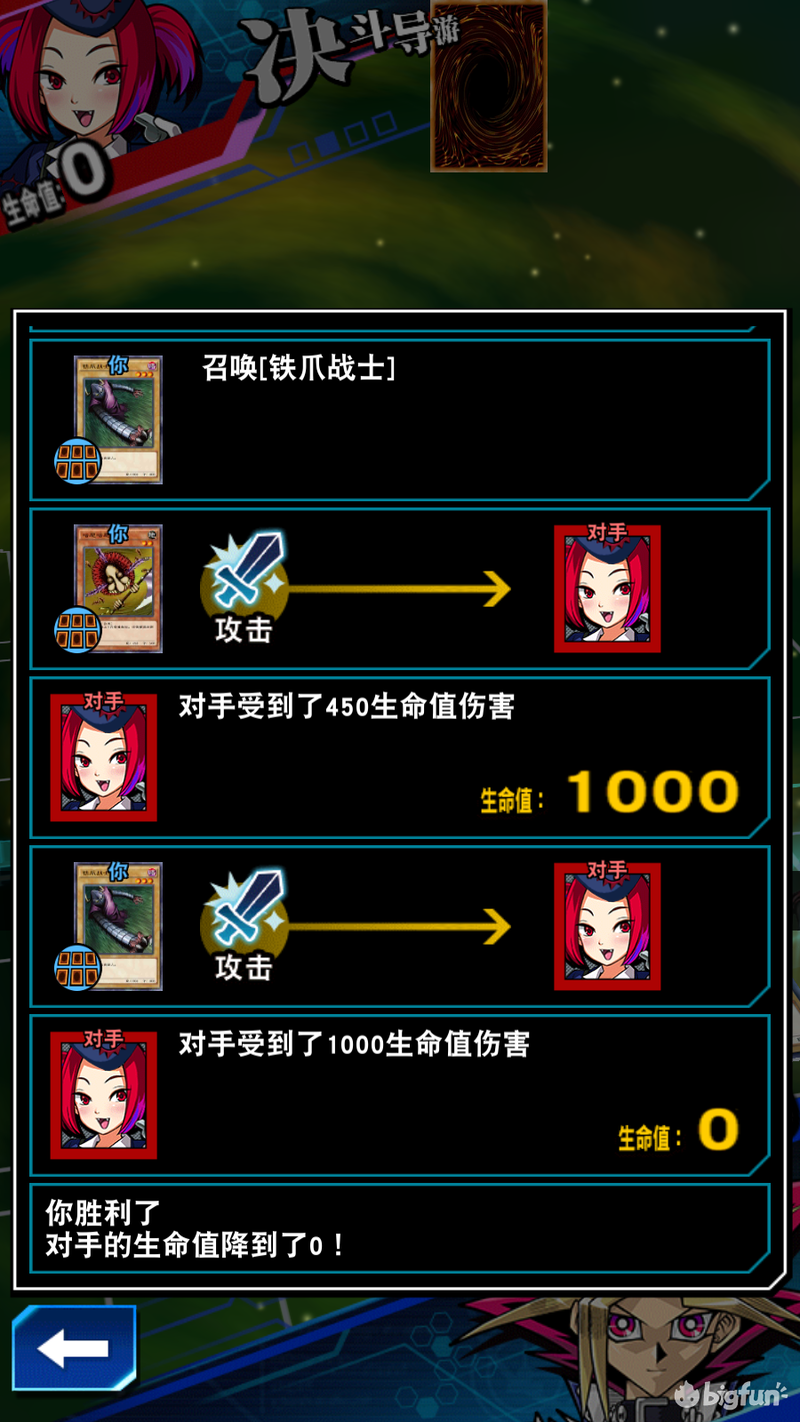
Task: Tap the yellow life points value 1000
Action: pyautogui.click(x=652, y=792)
